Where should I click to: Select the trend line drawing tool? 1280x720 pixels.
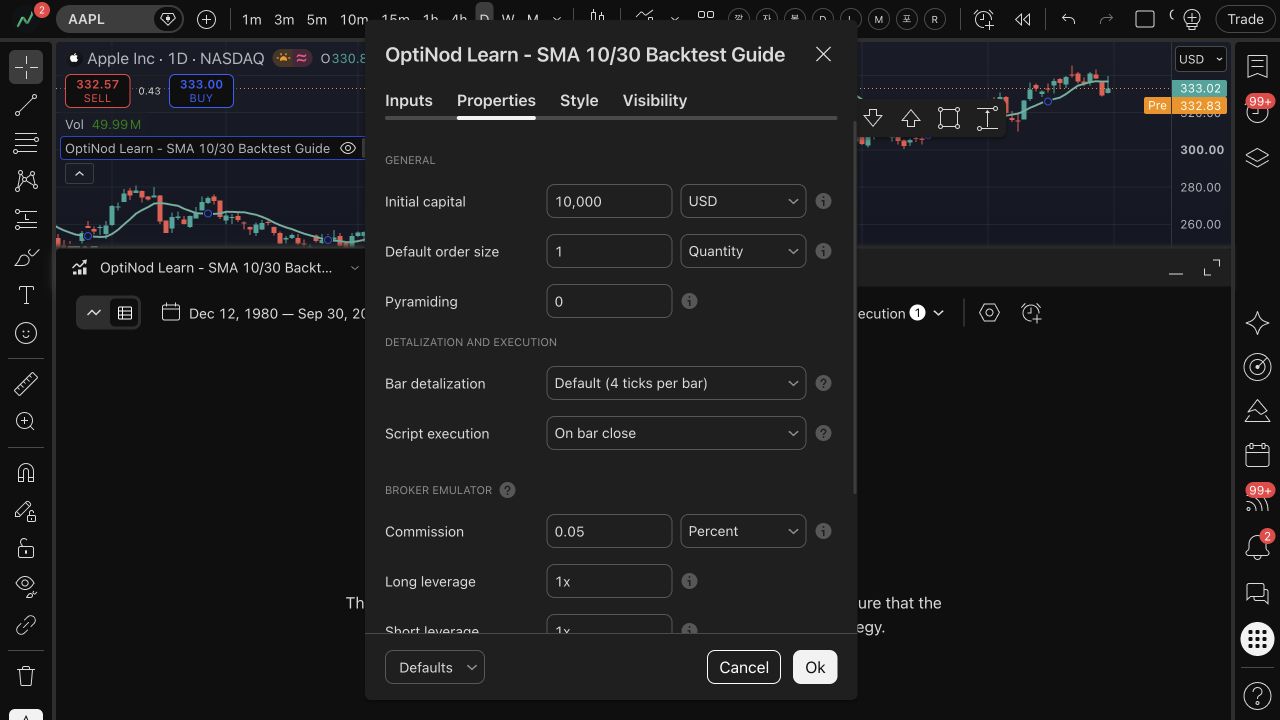pyautogui.click(x=26, y=105)
